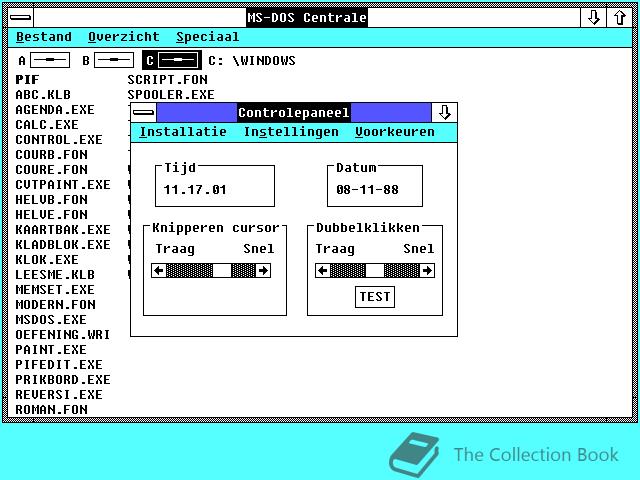This screenshot has width=640, height=480.
Task: Select file HELVB.FON
Action: click(x=51, y=200)
